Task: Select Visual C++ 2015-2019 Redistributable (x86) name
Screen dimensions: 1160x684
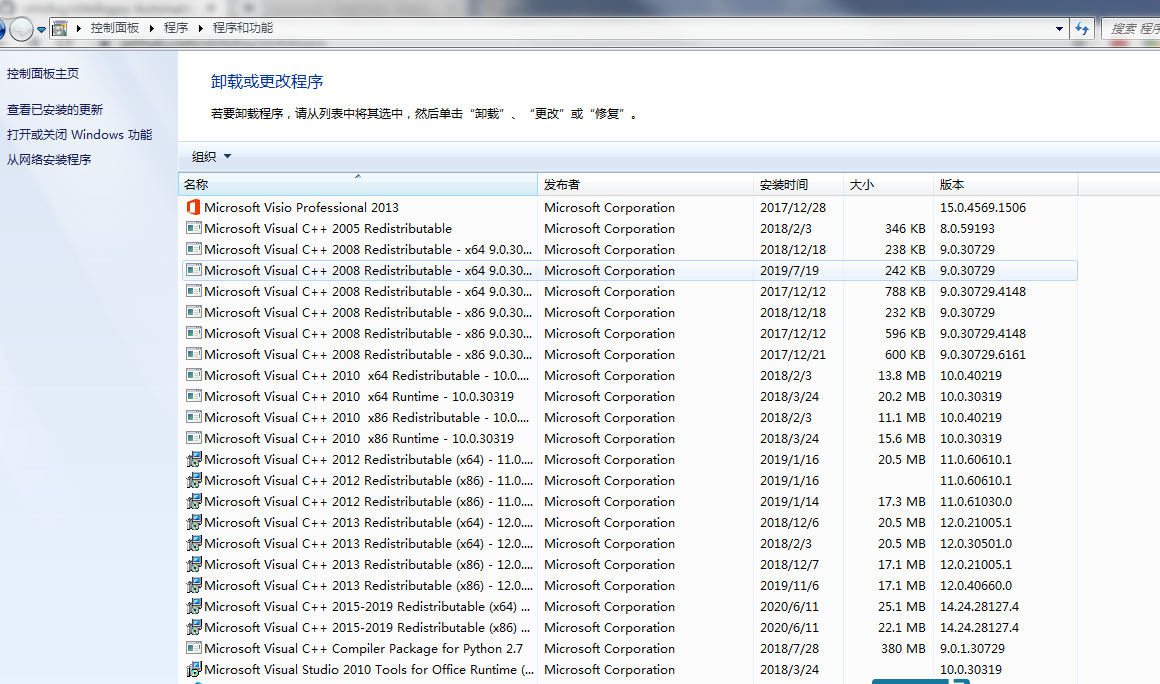Action: click(x=367, y=627)
